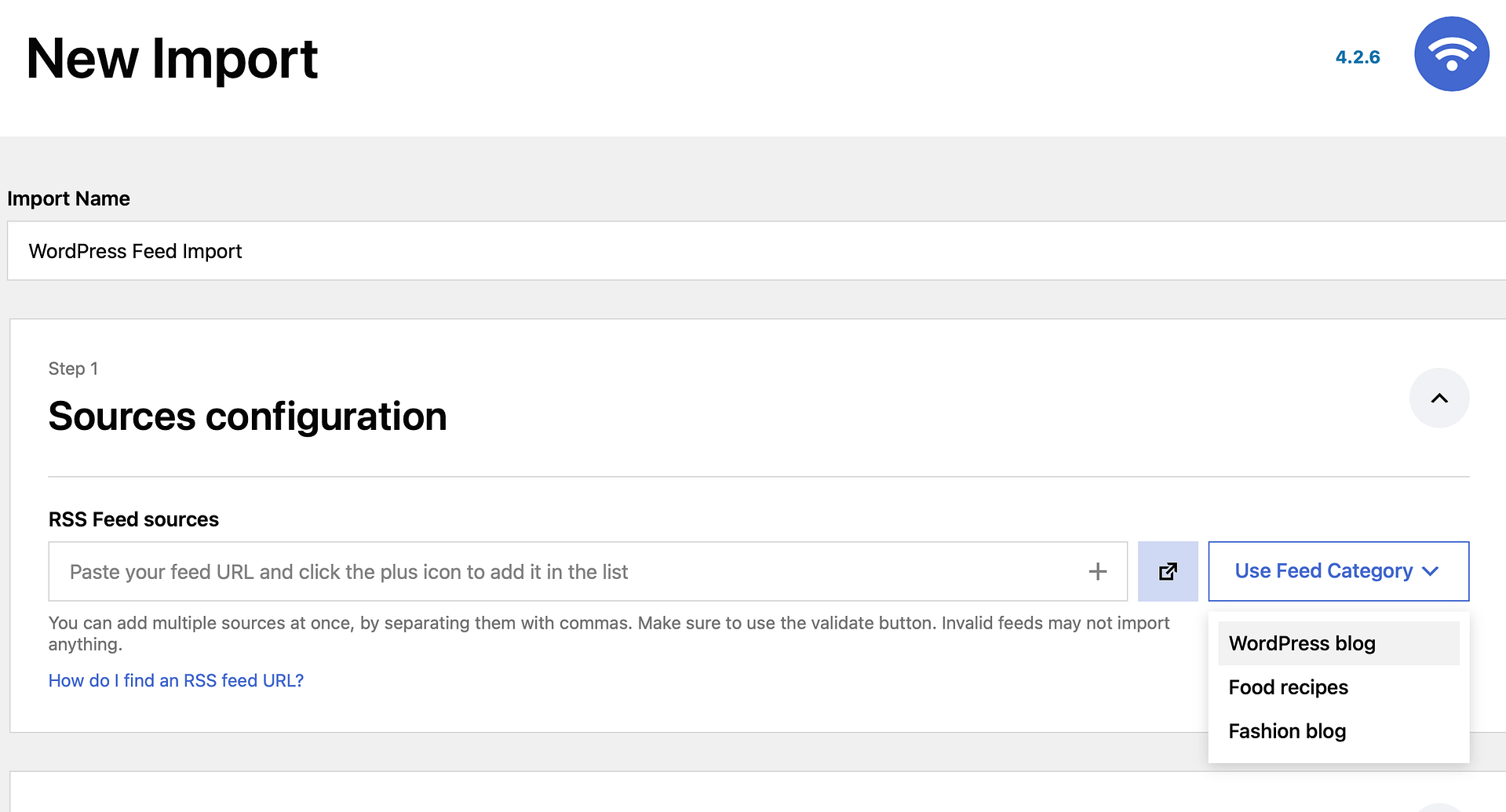
Task: Focus the Import Name input field
Action: point(757,251)
